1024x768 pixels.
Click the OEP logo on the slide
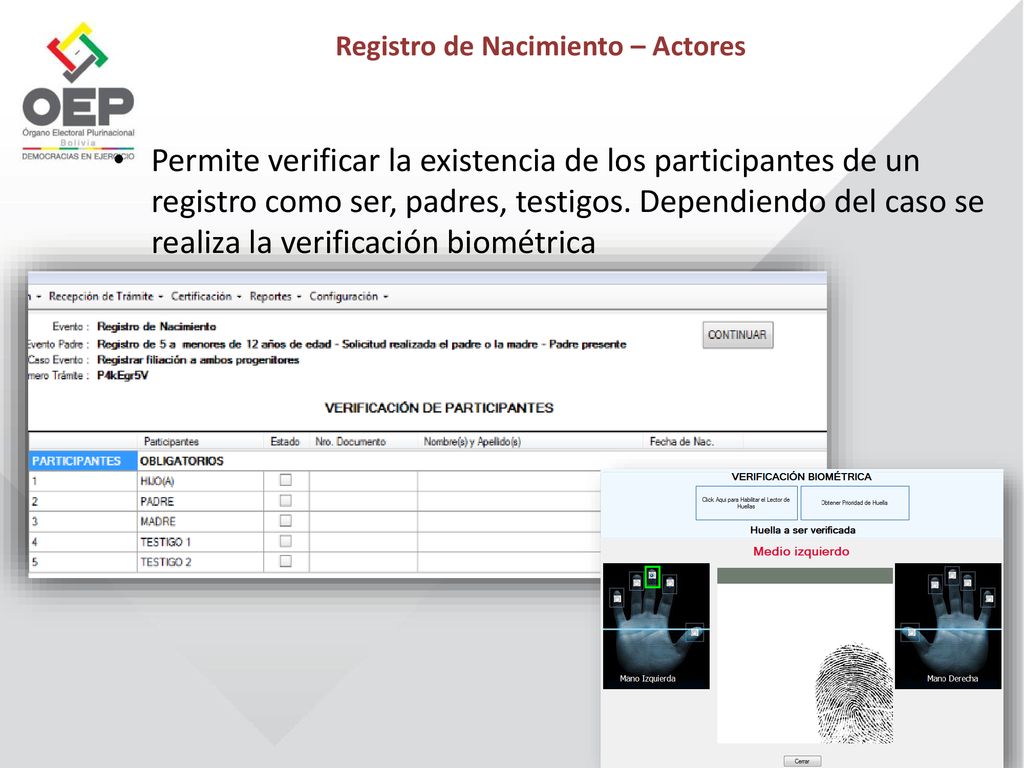[78, 91]
